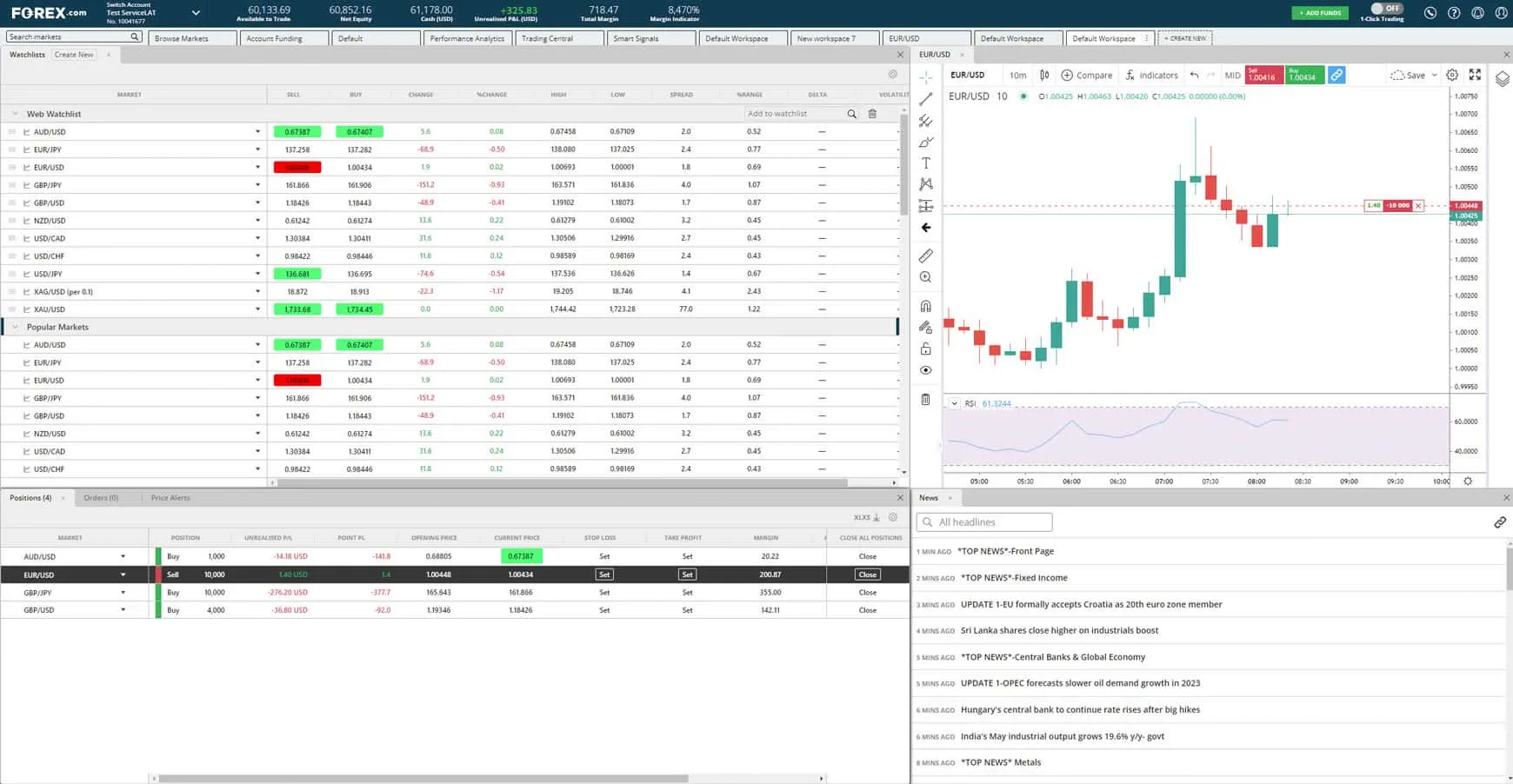Activate the chart zoom-in magnifier
The width and height of the screenshot is (1513, 784).
click(x=925, y=276)
